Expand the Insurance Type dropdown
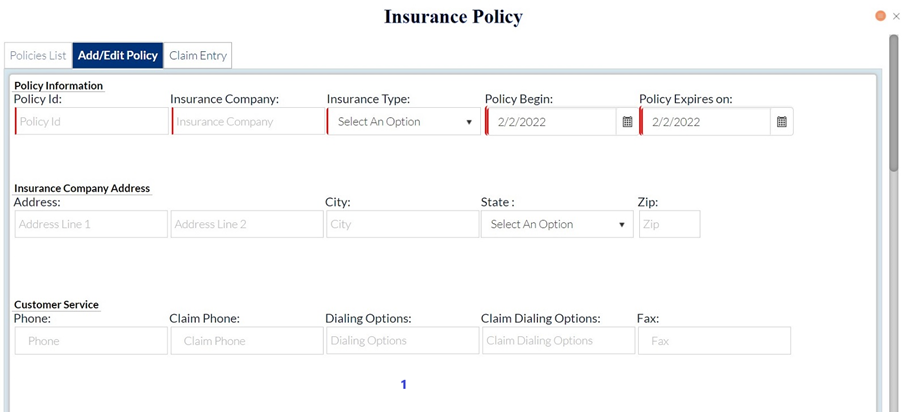 pos(404,122)
